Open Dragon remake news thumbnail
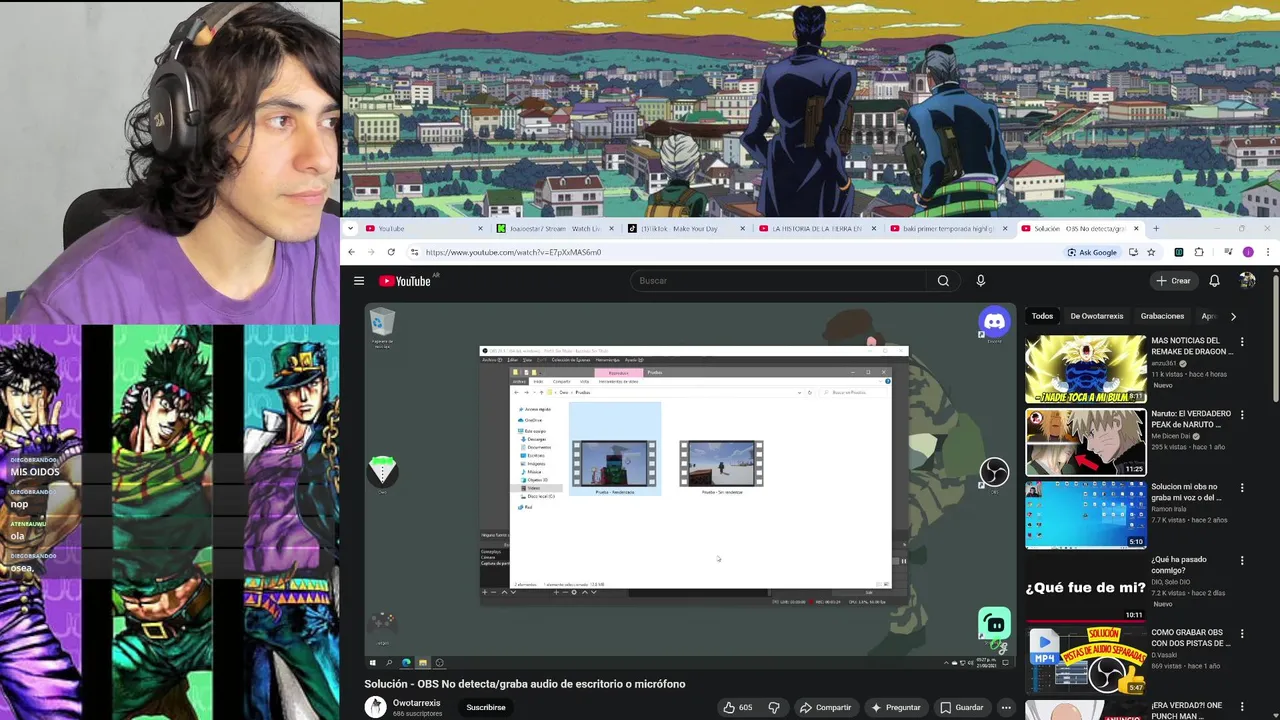Image resolution: width=1280 pixels, height=720 pixels. click(1085, 369)
